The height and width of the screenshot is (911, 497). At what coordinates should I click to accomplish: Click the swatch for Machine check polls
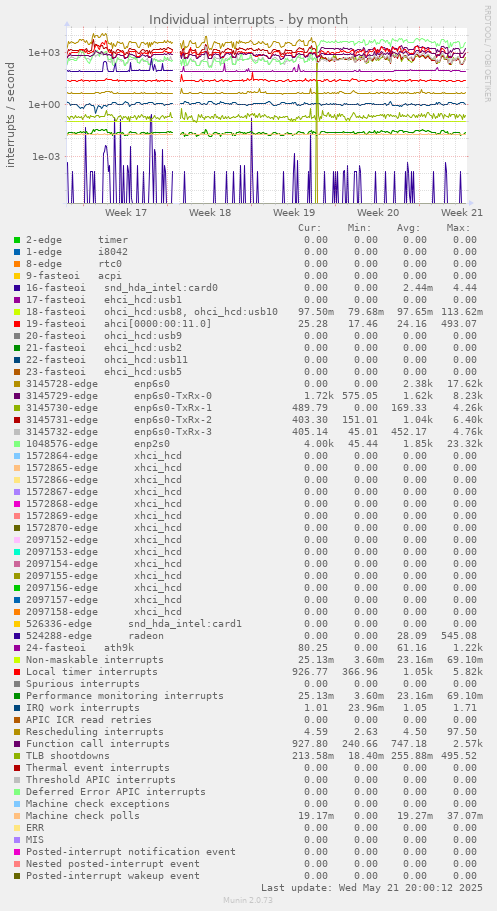(x=17, y=816)
